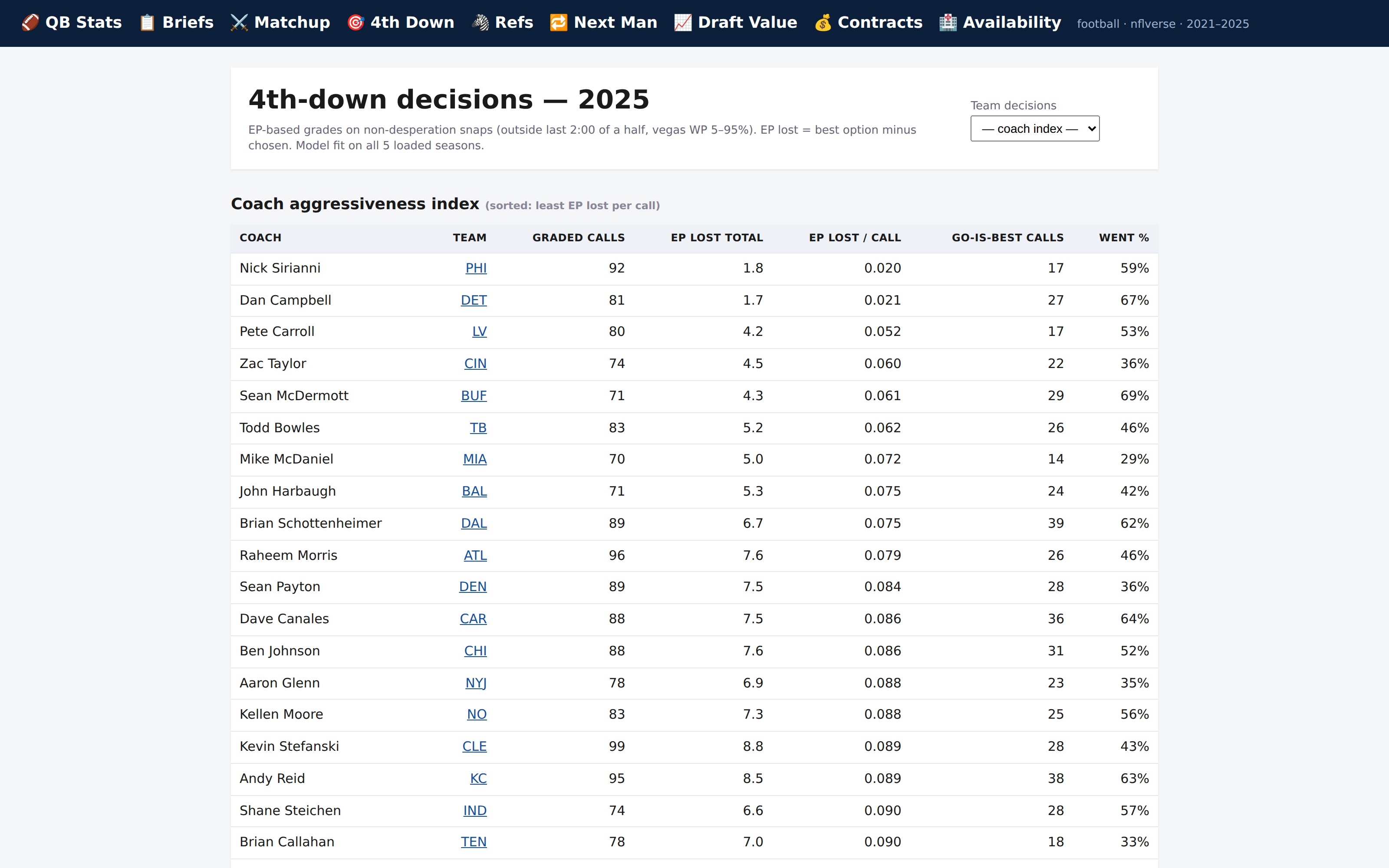Image resolution: width=1389 pixels, height=868 pixels.
Task: Click the clipboard icon beside Briefs
Action: (x=148, y=23)
